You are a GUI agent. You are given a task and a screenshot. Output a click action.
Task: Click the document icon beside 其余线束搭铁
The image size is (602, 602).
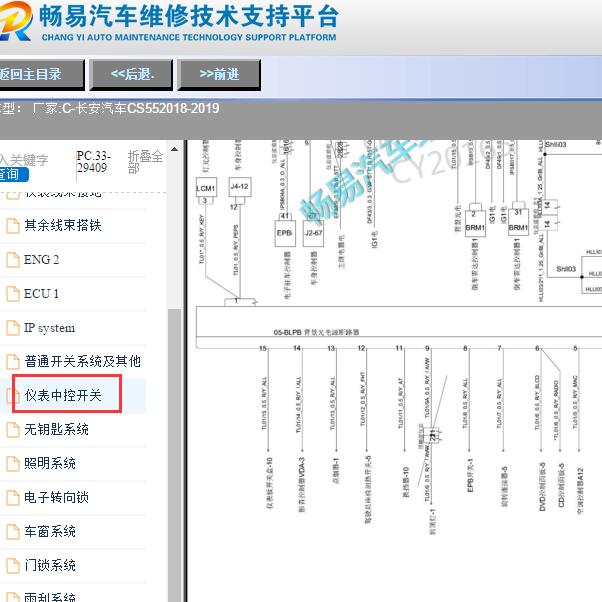pos(13,226)
